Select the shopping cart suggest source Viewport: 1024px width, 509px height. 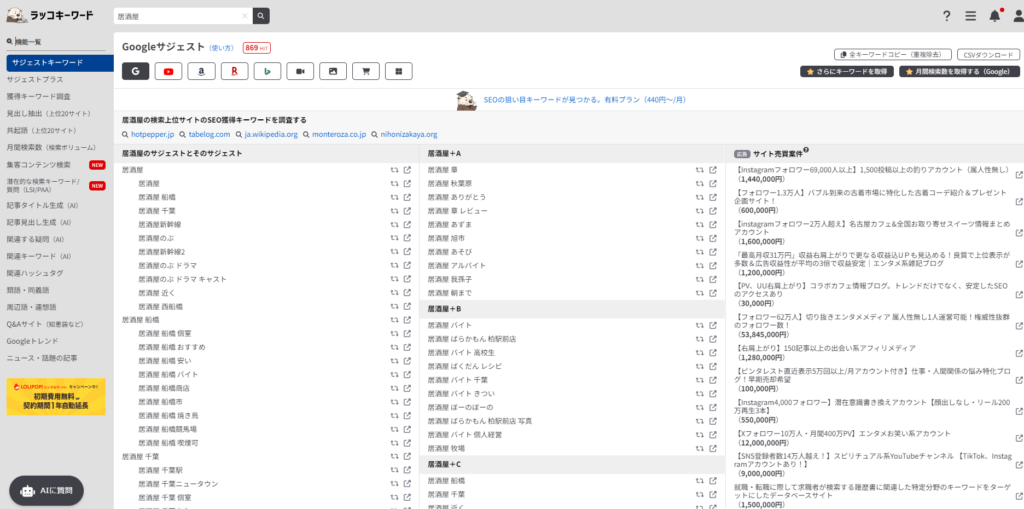click(x=366, y=71)
